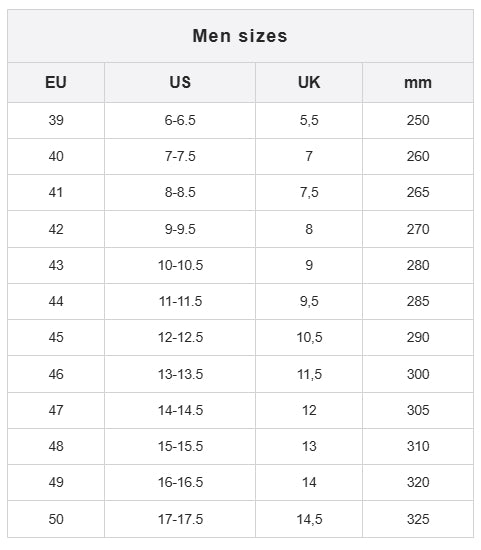Click the UK size 10,5 cell

(309, 337)
